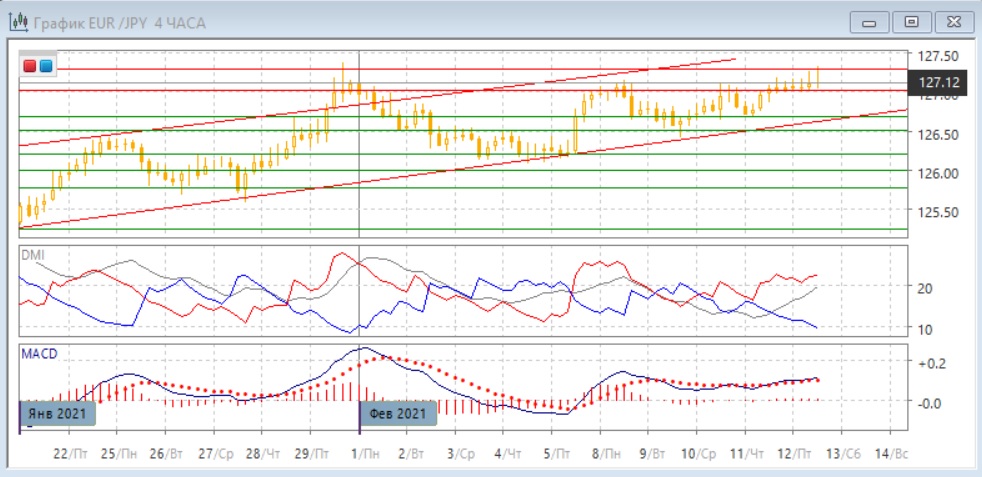The height and width of the screenshot is (477, 982).
Task: Click the 20 level on DMI scale
Action: (x=926, y=288)
